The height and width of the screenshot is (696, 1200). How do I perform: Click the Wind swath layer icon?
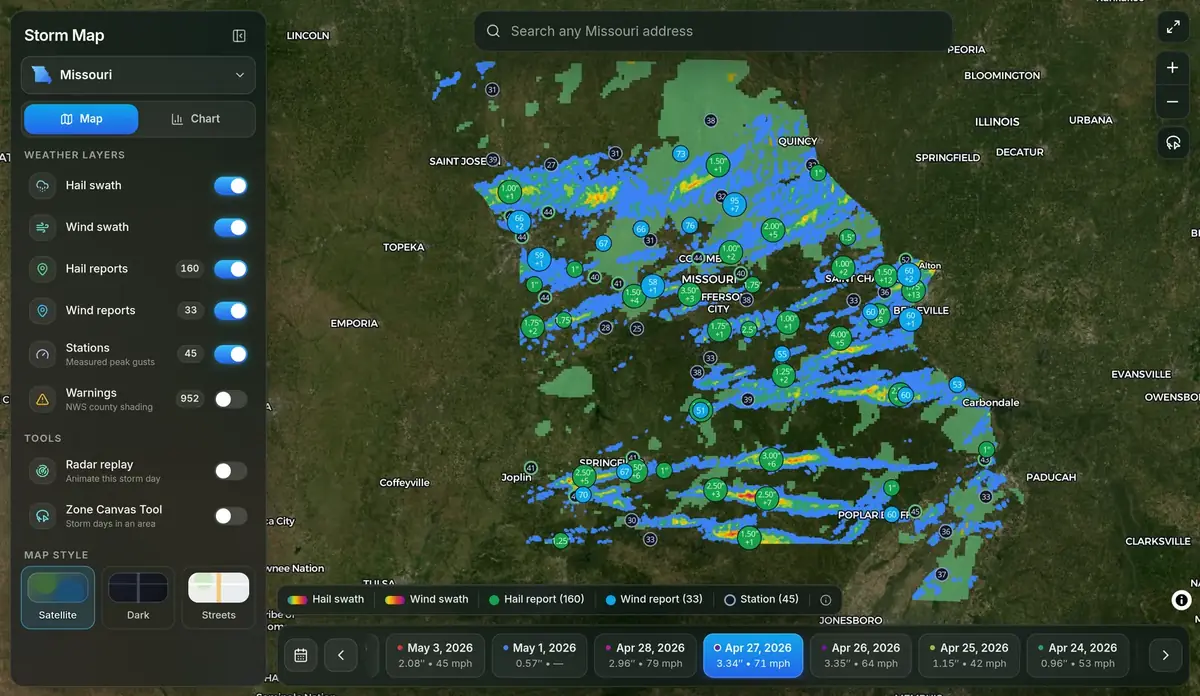(42, 227)
